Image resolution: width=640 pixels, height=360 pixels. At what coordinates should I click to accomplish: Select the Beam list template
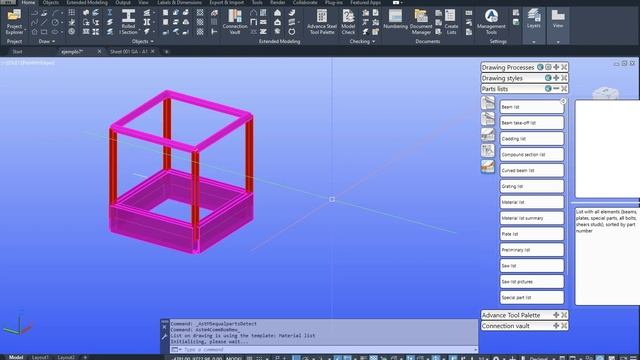tap(532, 107)
